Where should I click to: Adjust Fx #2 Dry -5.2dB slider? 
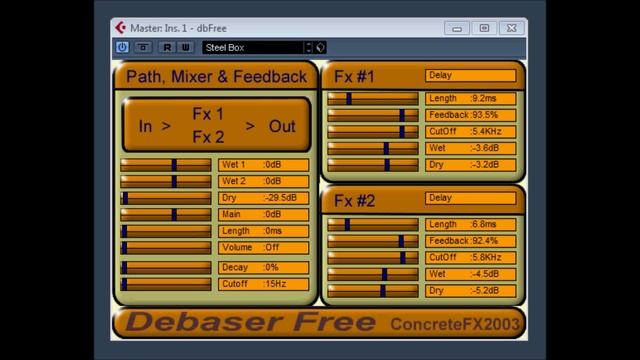pyautogui.click(x=373, y=291)
